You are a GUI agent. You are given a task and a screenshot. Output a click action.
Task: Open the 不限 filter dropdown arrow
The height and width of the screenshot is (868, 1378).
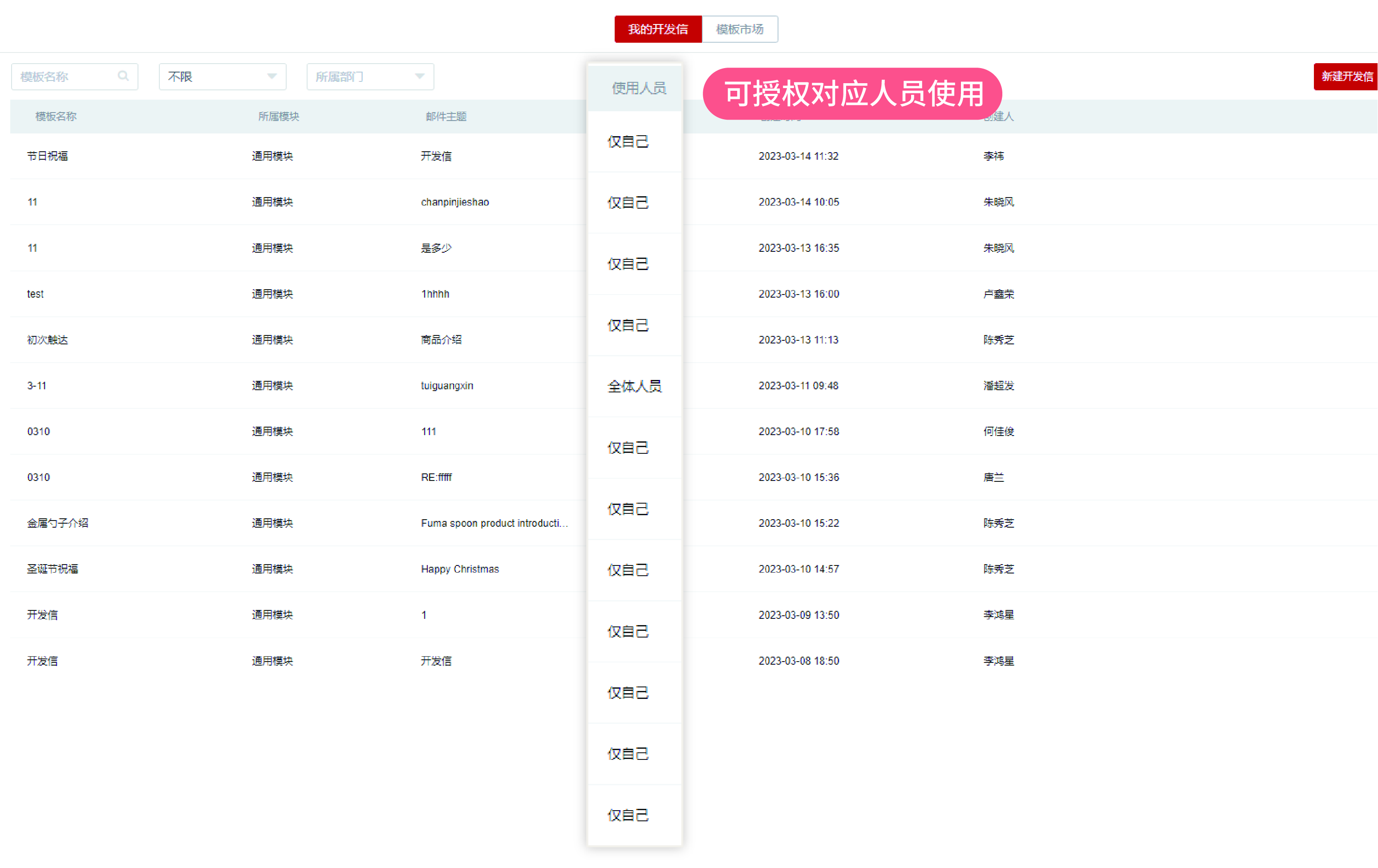point(271,76)
